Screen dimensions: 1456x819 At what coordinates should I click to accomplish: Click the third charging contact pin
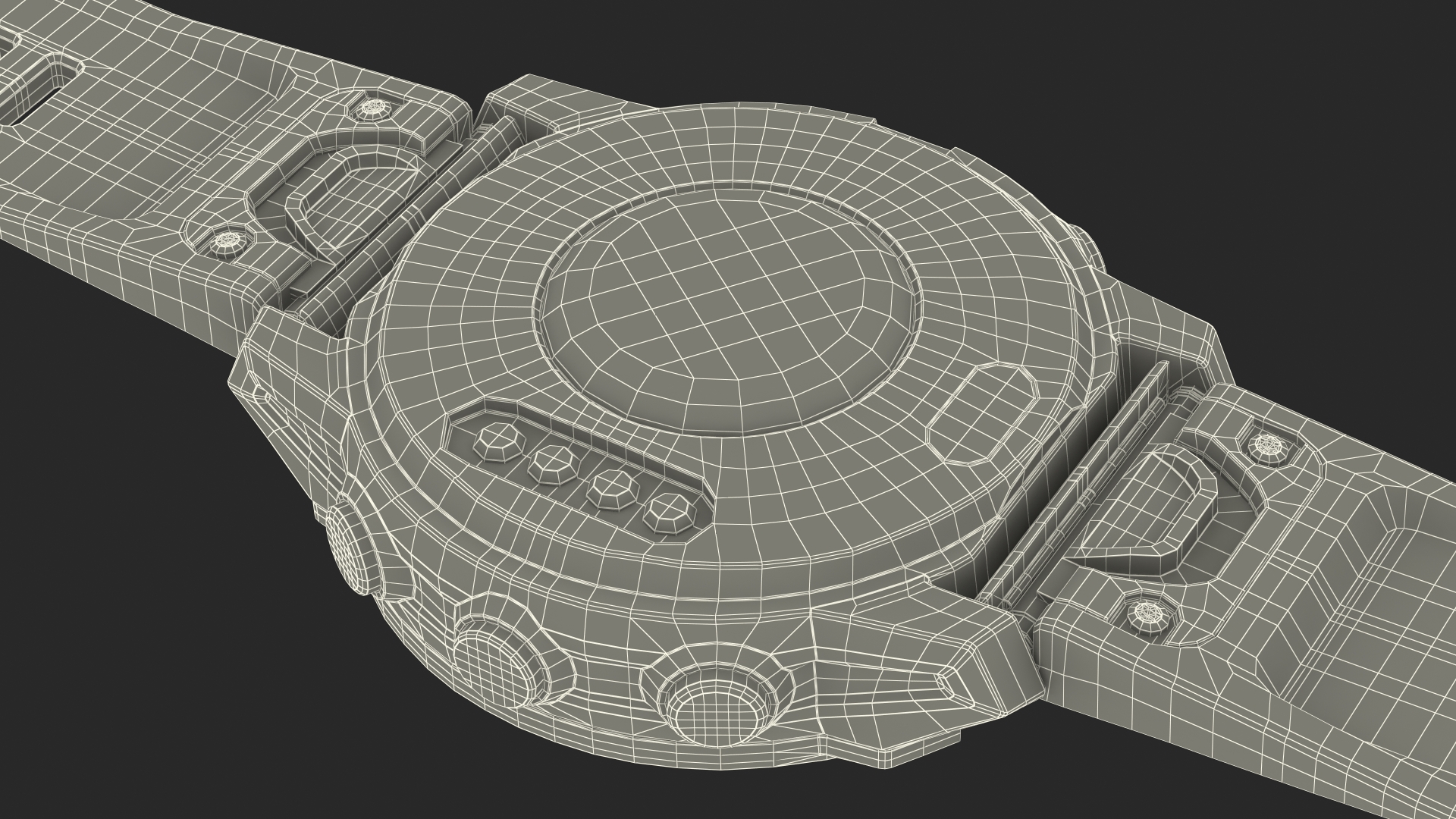613,491
